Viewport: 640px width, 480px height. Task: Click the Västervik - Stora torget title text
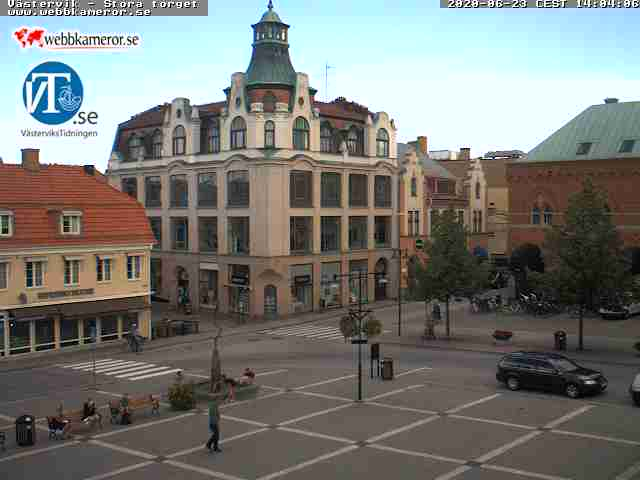point(103,4)
